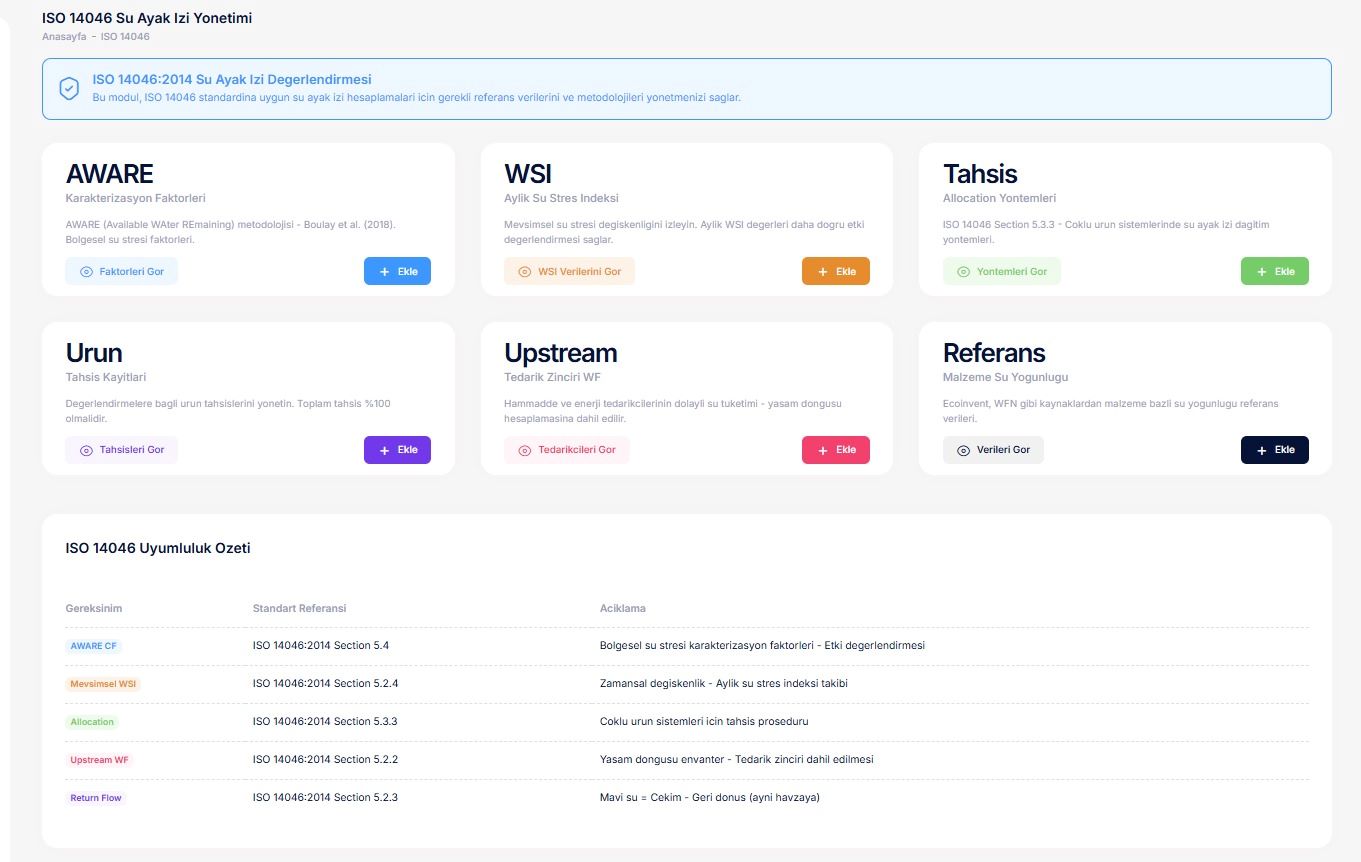Click the plus icon on the WSI Ekle button
The width and height of the screenshot is (1361, 862).
click(x=824, y=270)
